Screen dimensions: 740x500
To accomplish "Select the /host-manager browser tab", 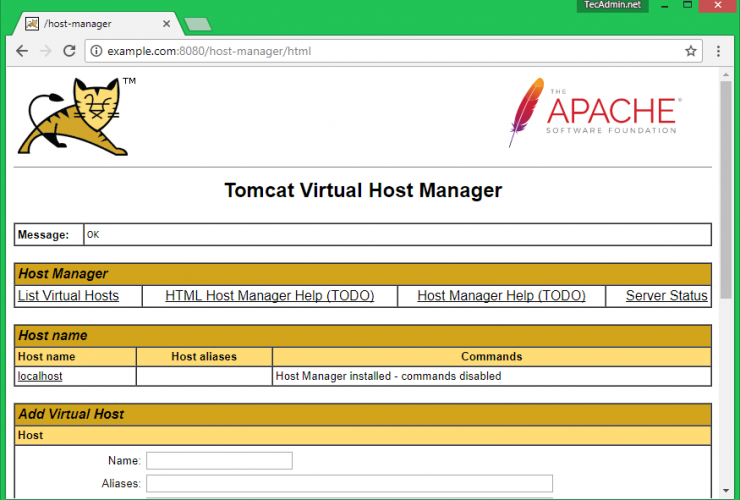I will click(90, 22).
